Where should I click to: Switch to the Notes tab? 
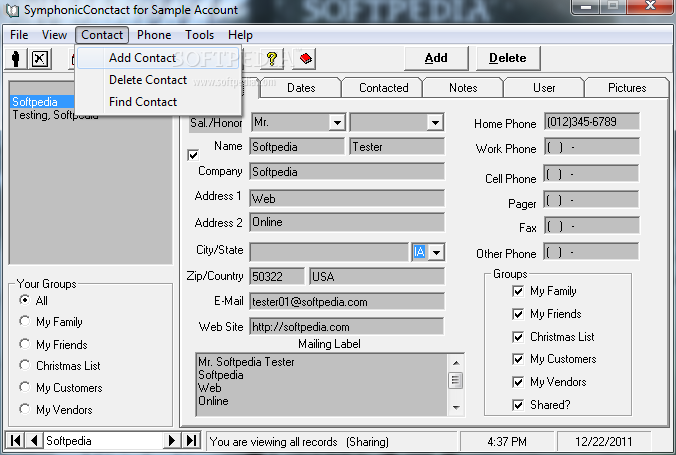(x=463, y=88)
